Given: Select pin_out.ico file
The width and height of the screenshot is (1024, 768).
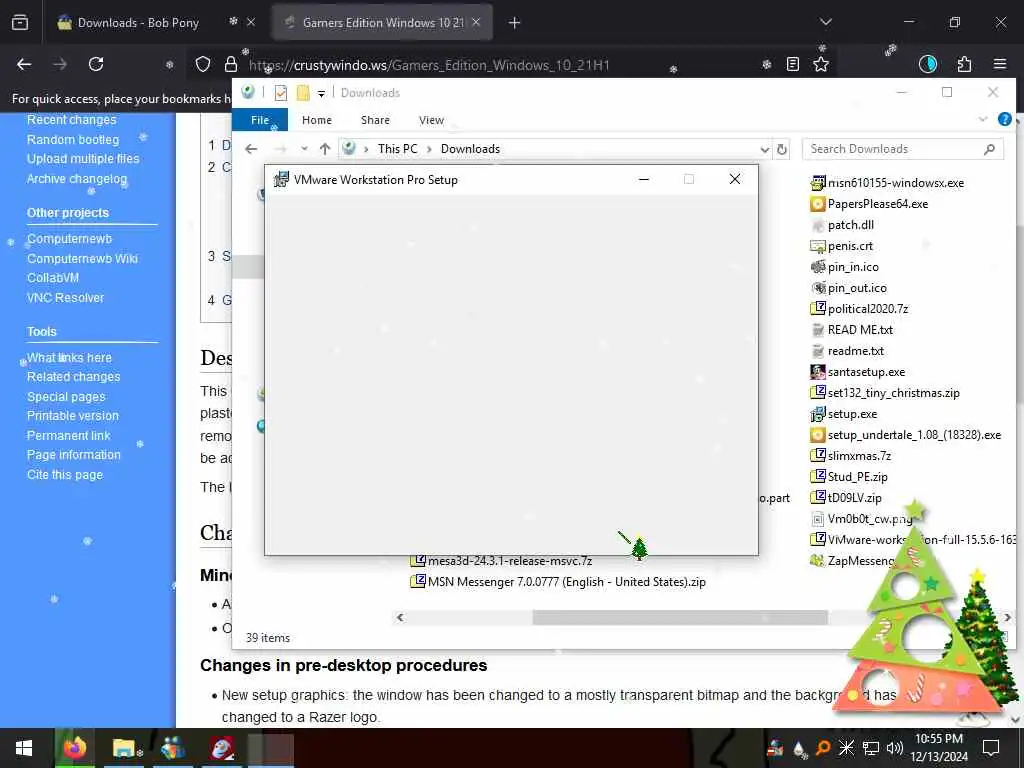Looking at the screenshot, I should [x=848, y=288].
